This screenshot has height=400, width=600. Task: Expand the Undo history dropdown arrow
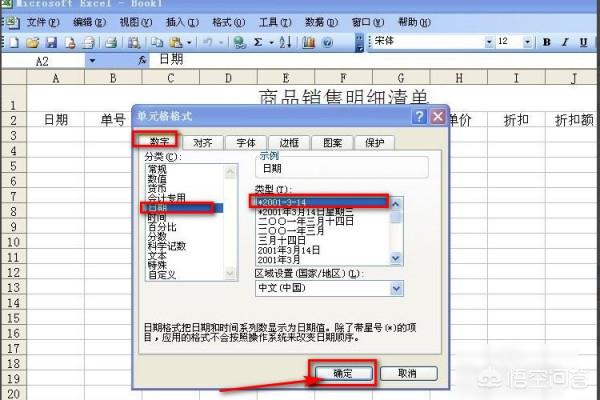221,42
